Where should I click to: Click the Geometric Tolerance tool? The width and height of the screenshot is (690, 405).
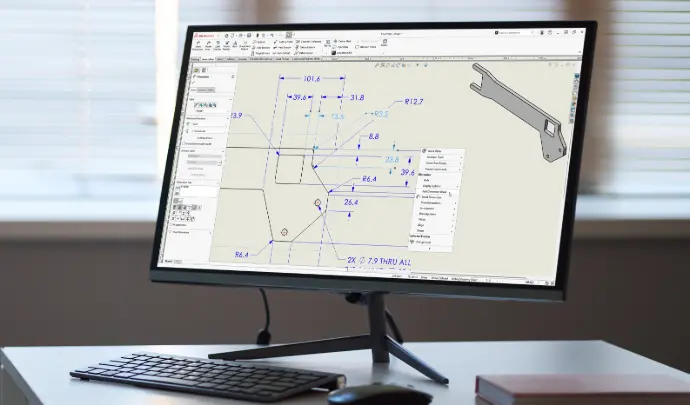coord(308,42)
